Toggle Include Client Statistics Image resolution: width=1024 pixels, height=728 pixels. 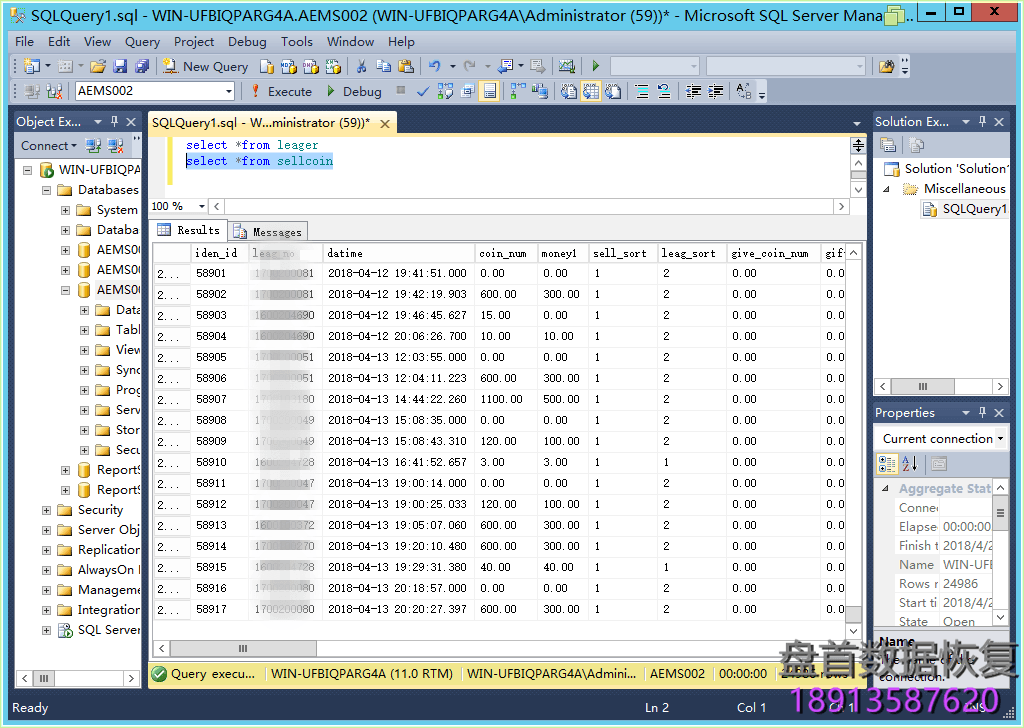pos(539,91)
